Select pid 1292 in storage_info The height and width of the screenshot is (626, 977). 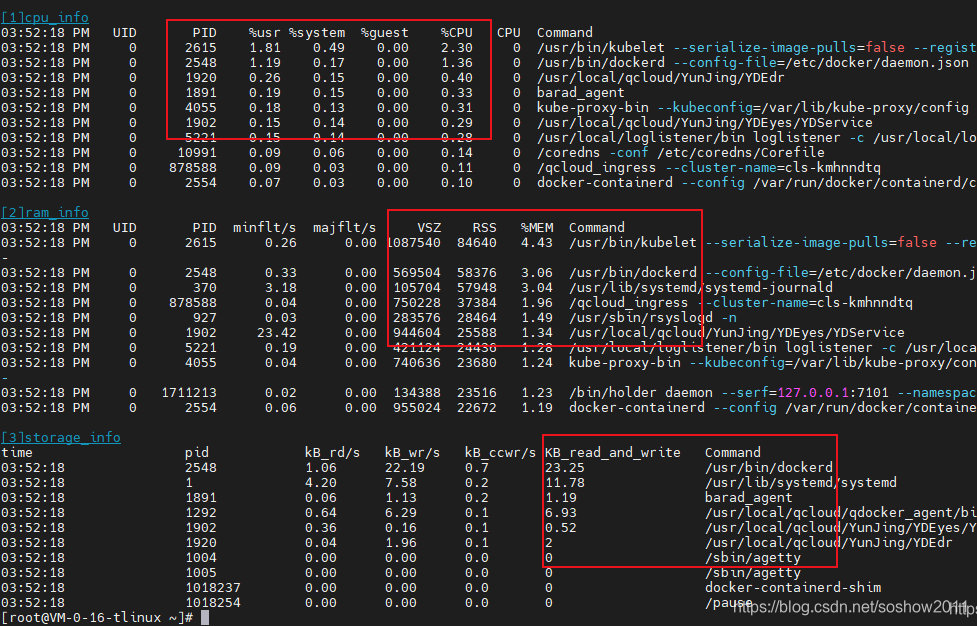point(201,513)
